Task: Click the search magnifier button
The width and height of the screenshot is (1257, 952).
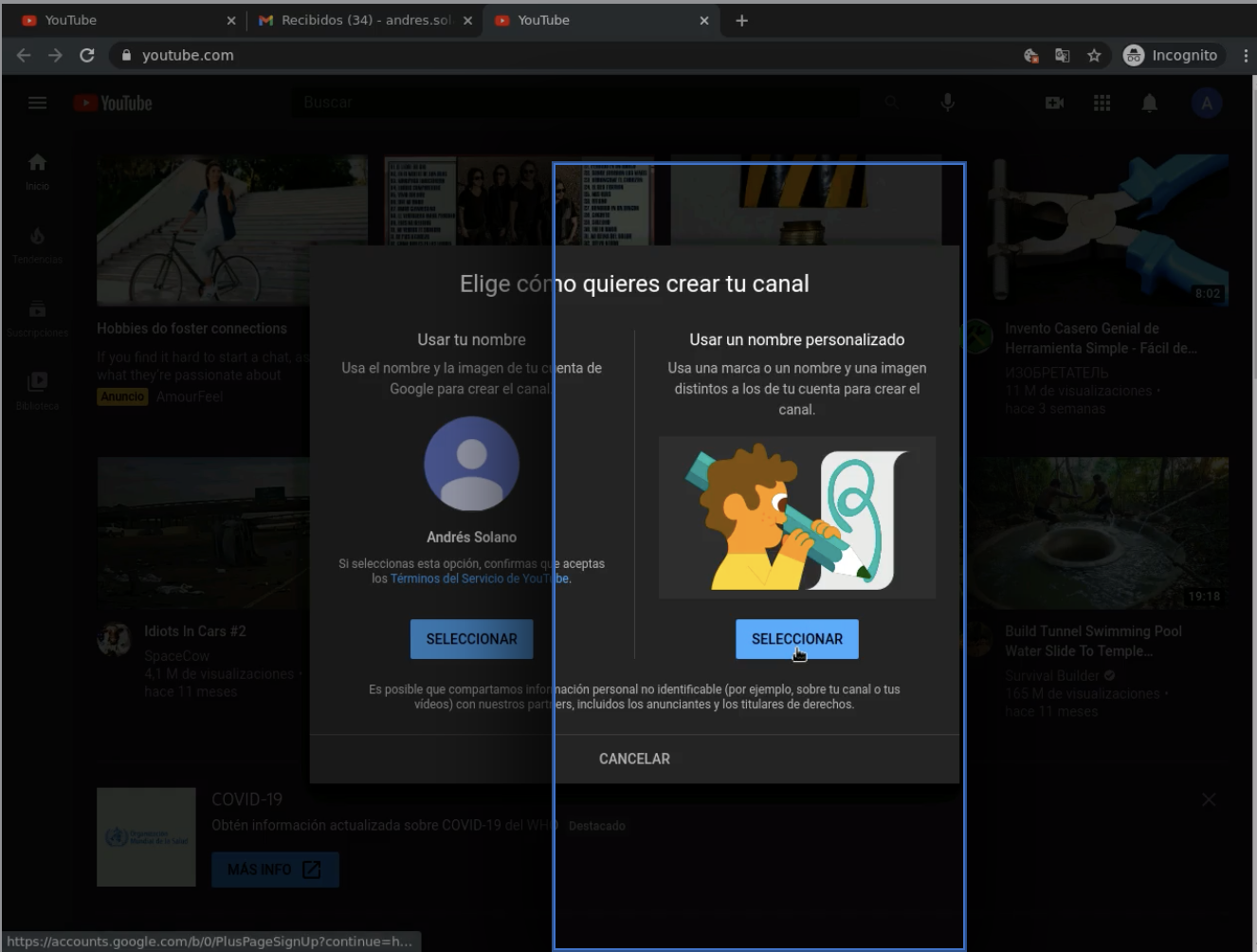Action: tap(890, 102)
